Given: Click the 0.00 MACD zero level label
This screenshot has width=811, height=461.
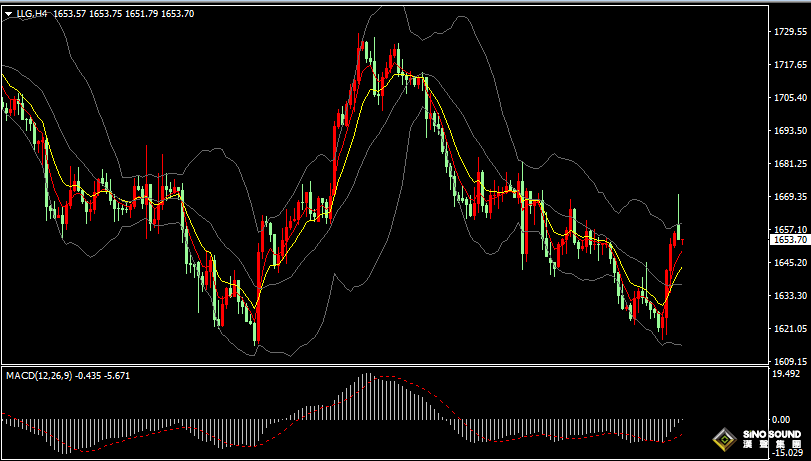Looking at the screenshot, I should (782, 420).
